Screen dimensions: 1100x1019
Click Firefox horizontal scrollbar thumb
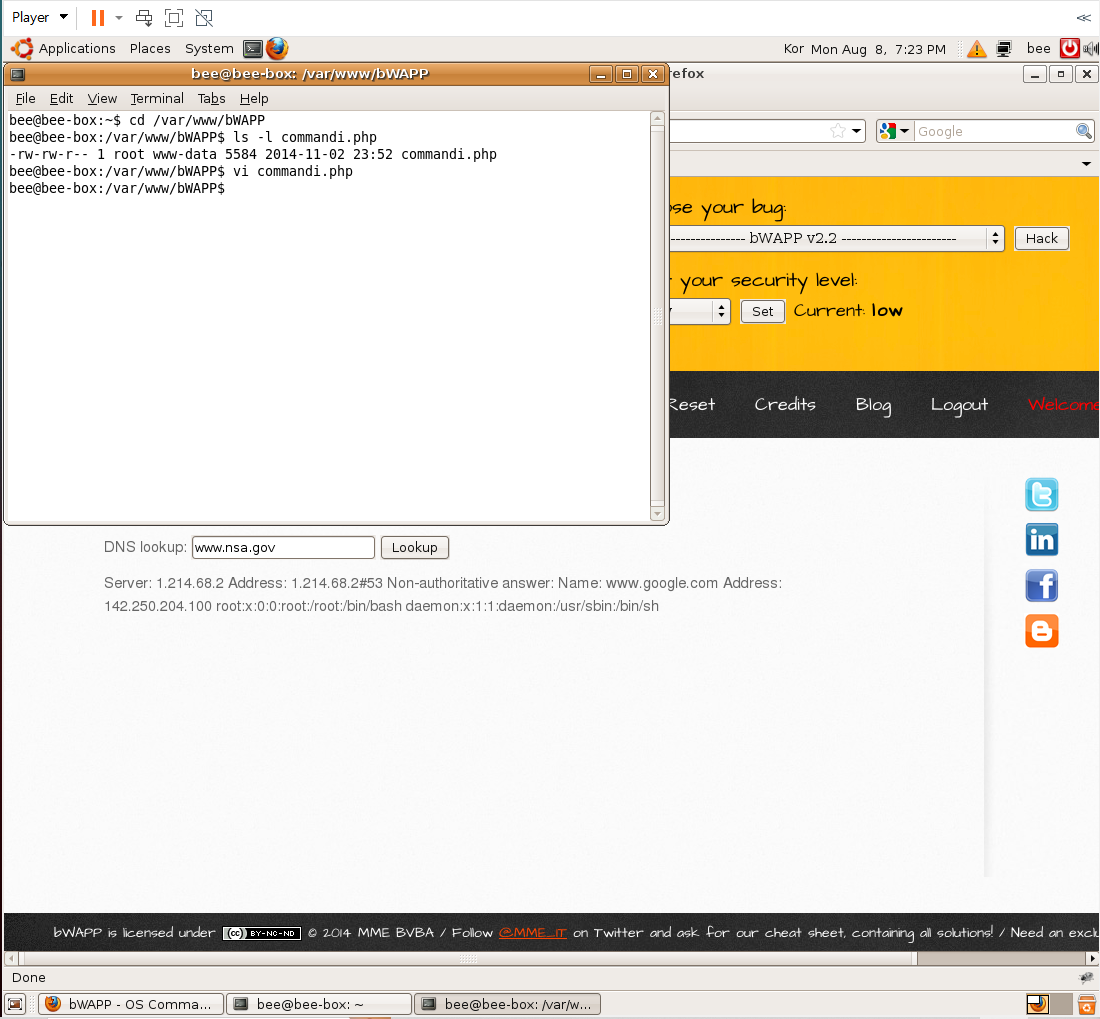[x=468, y=958]
